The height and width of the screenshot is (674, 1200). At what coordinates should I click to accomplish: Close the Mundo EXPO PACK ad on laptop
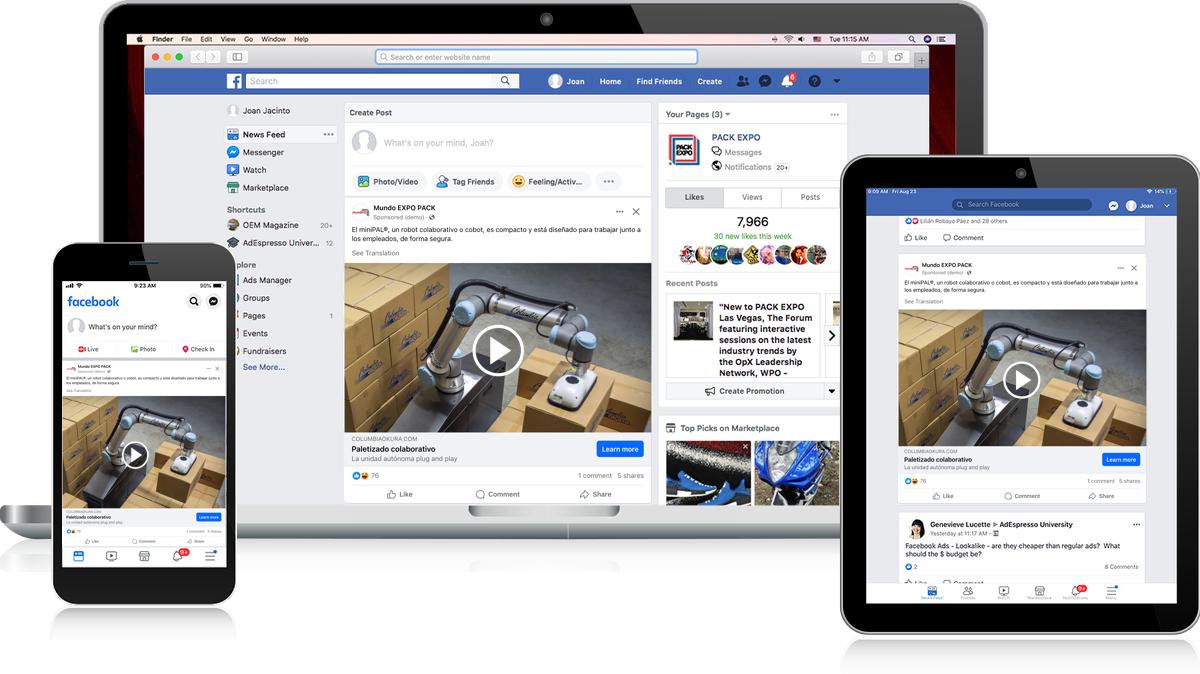[636, 211]
